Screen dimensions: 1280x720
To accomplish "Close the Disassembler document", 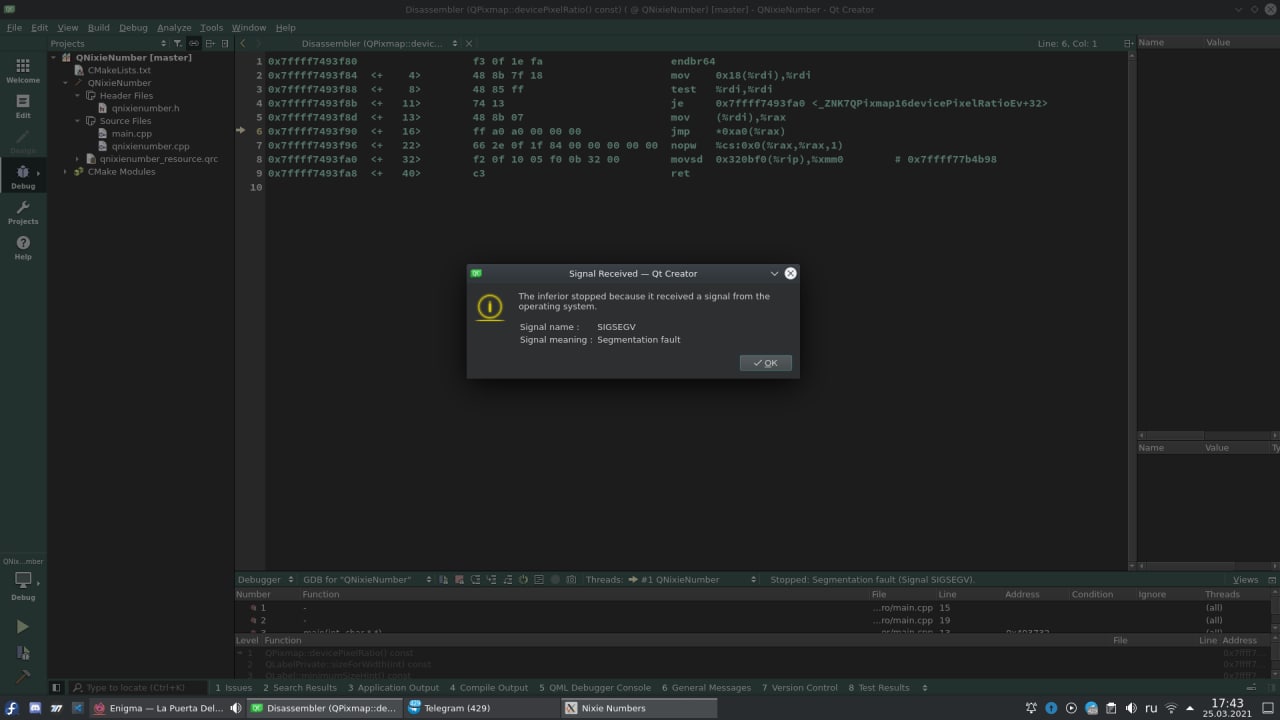I will pyautogui.click(x=469, y=43).
